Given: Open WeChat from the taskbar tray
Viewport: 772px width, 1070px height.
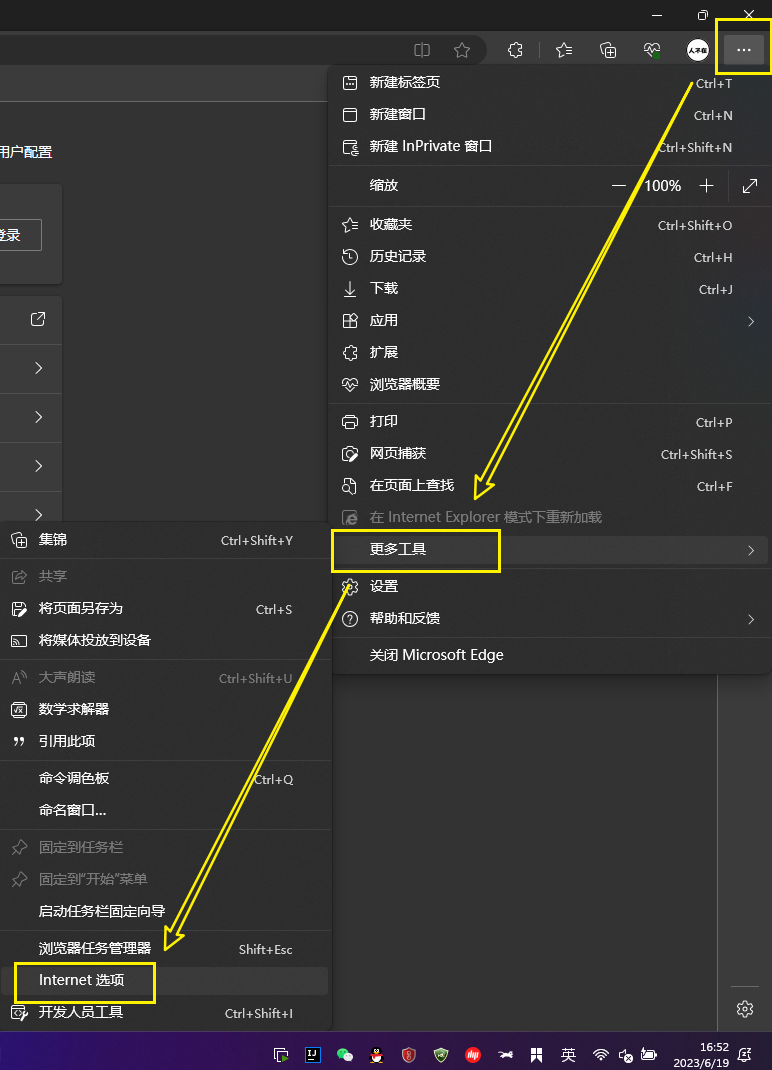Looking at the screenshot, I should tap(345, 1054).
